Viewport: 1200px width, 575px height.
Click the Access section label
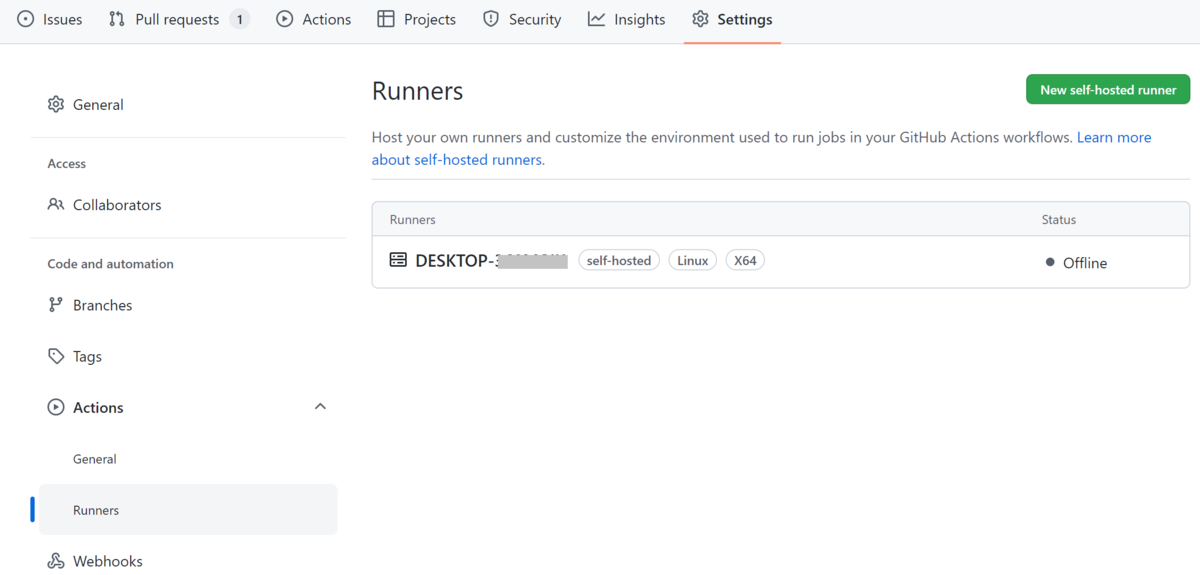click(x=67, y=163)
